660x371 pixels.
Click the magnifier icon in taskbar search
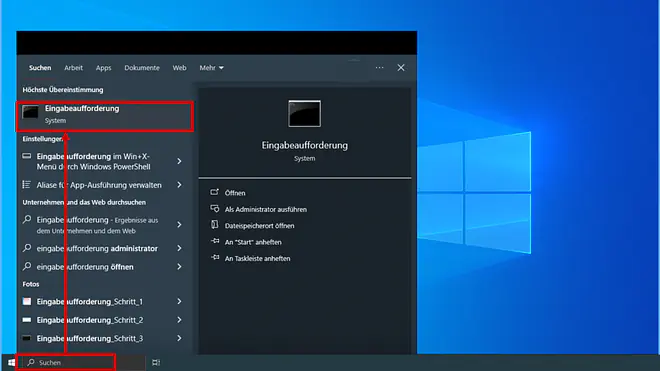(31, 362)
